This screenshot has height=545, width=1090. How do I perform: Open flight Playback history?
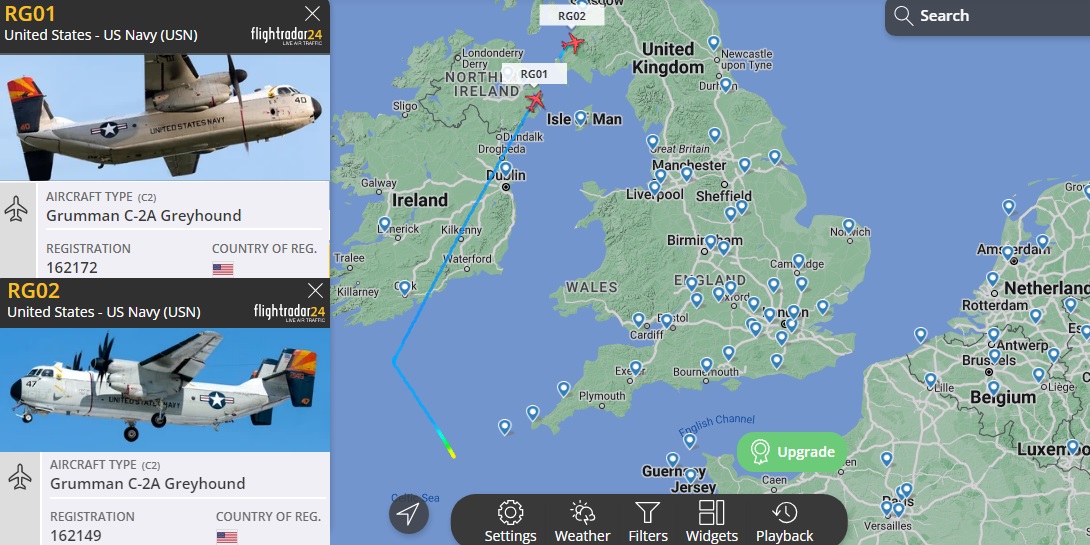pos(784,522)
